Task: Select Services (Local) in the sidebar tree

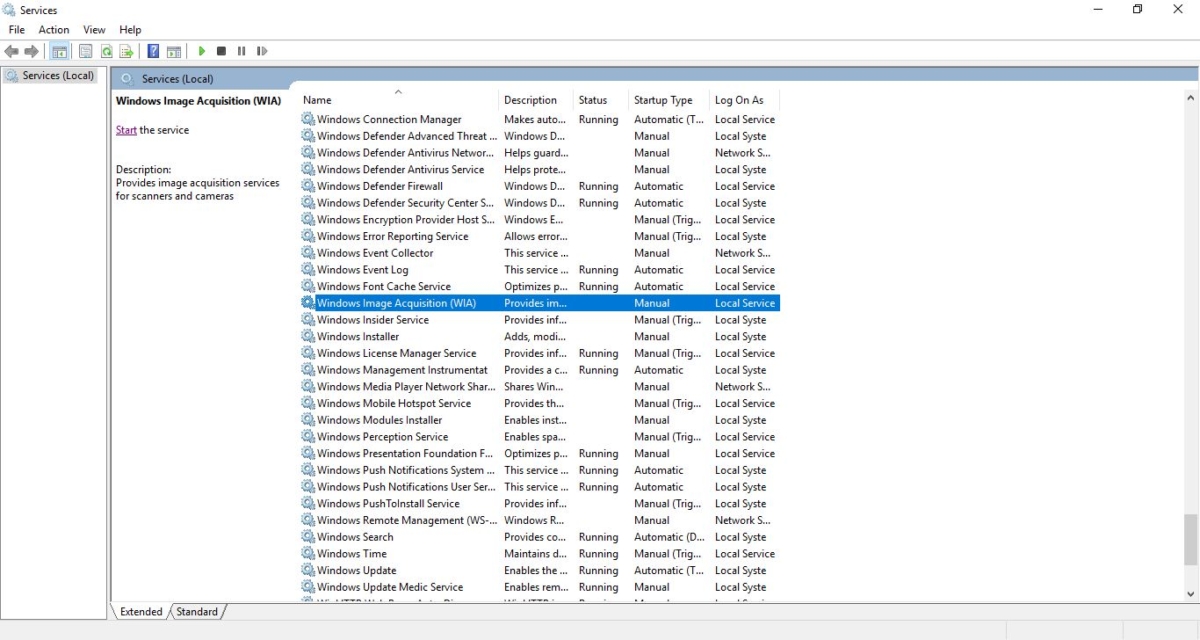Action: [51, 74]
